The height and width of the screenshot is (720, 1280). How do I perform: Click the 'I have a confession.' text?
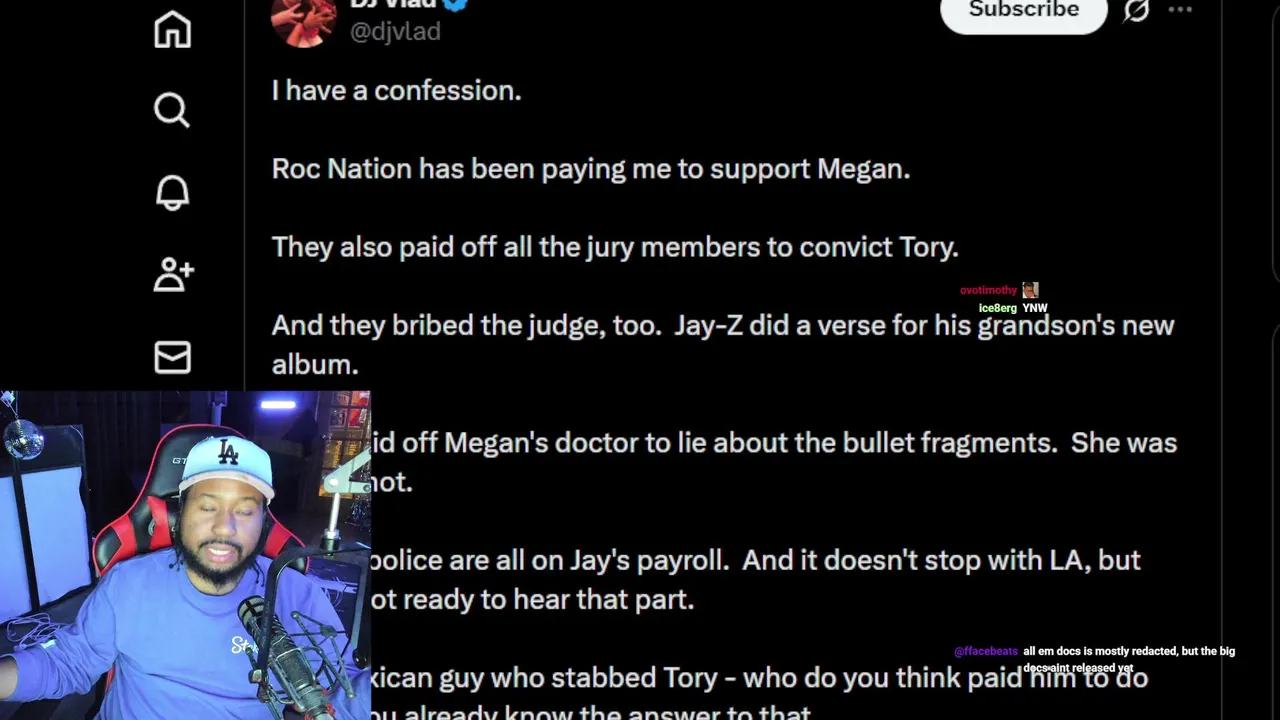coord(396,90)
